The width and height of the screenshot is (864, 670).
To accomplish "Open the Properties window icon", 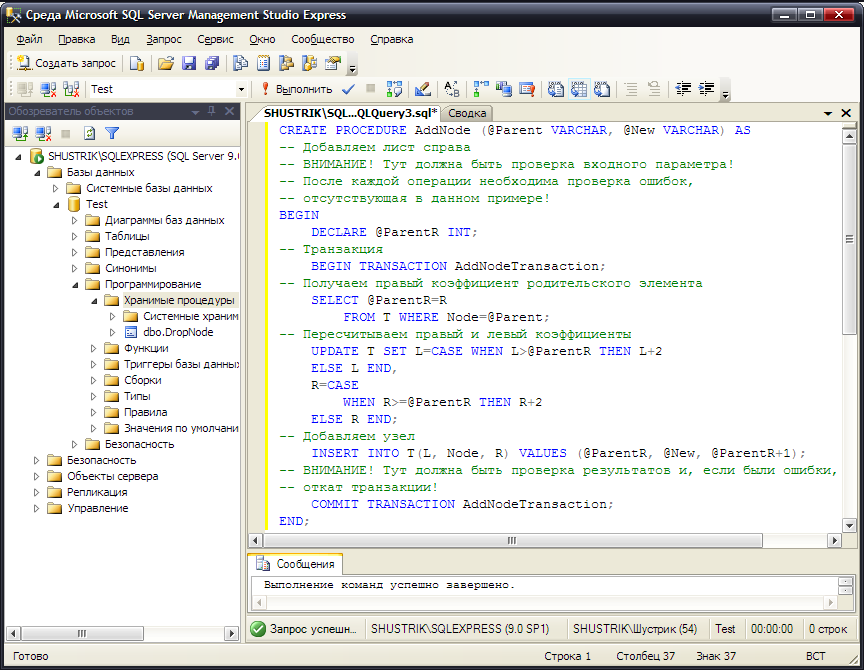I will tap(333, 63).
